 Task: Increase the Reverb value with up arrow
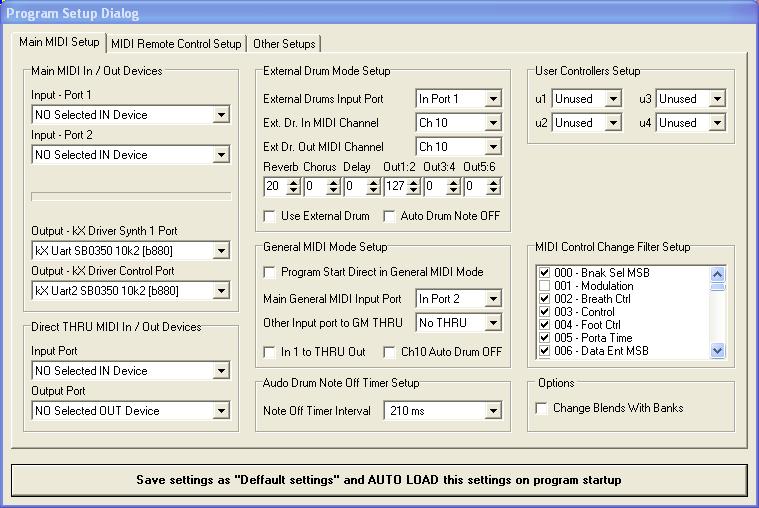click(x=294, y=182)
